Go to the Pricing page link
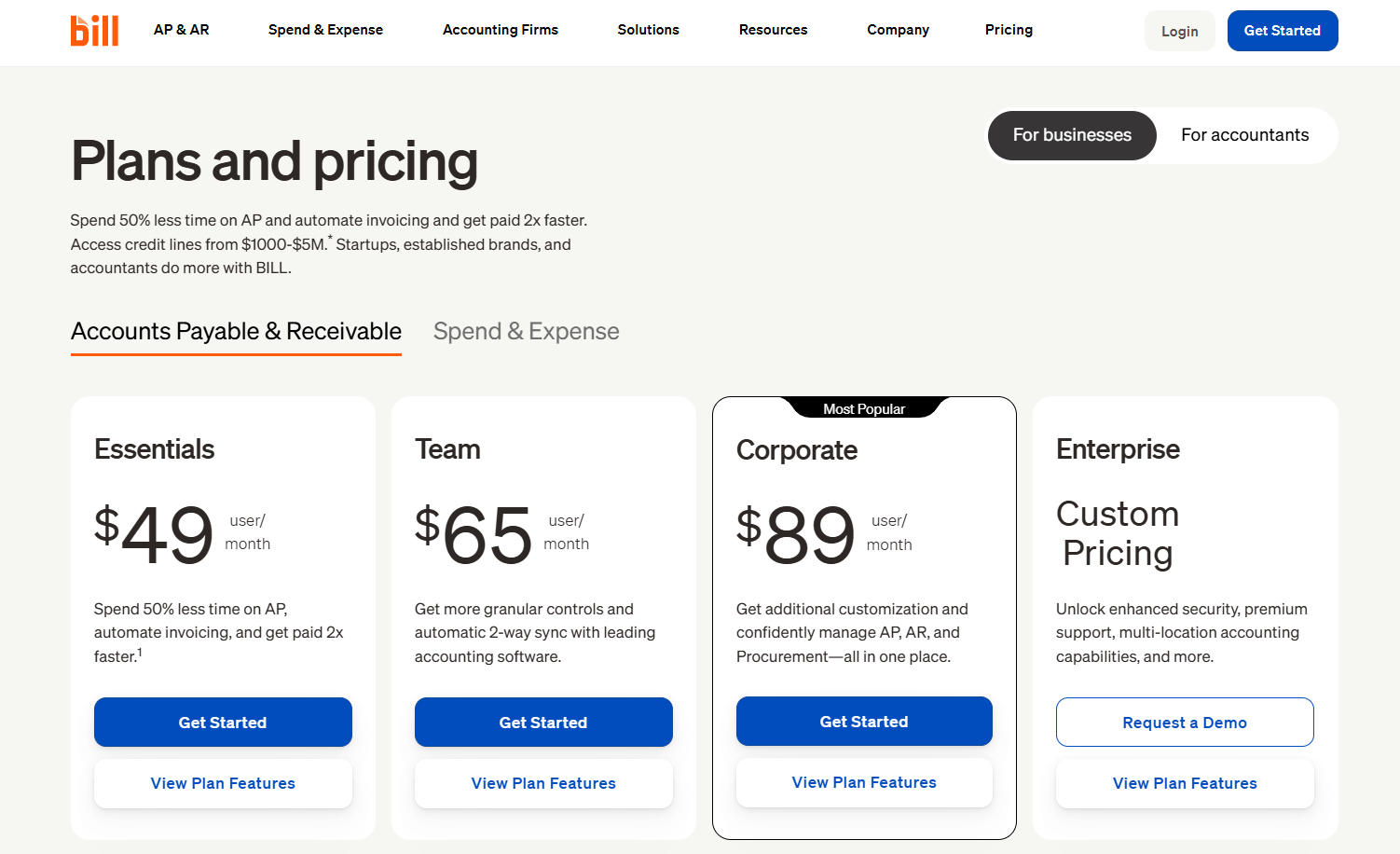Viewport: 1400px width, 854px height. coord(1009,30)
